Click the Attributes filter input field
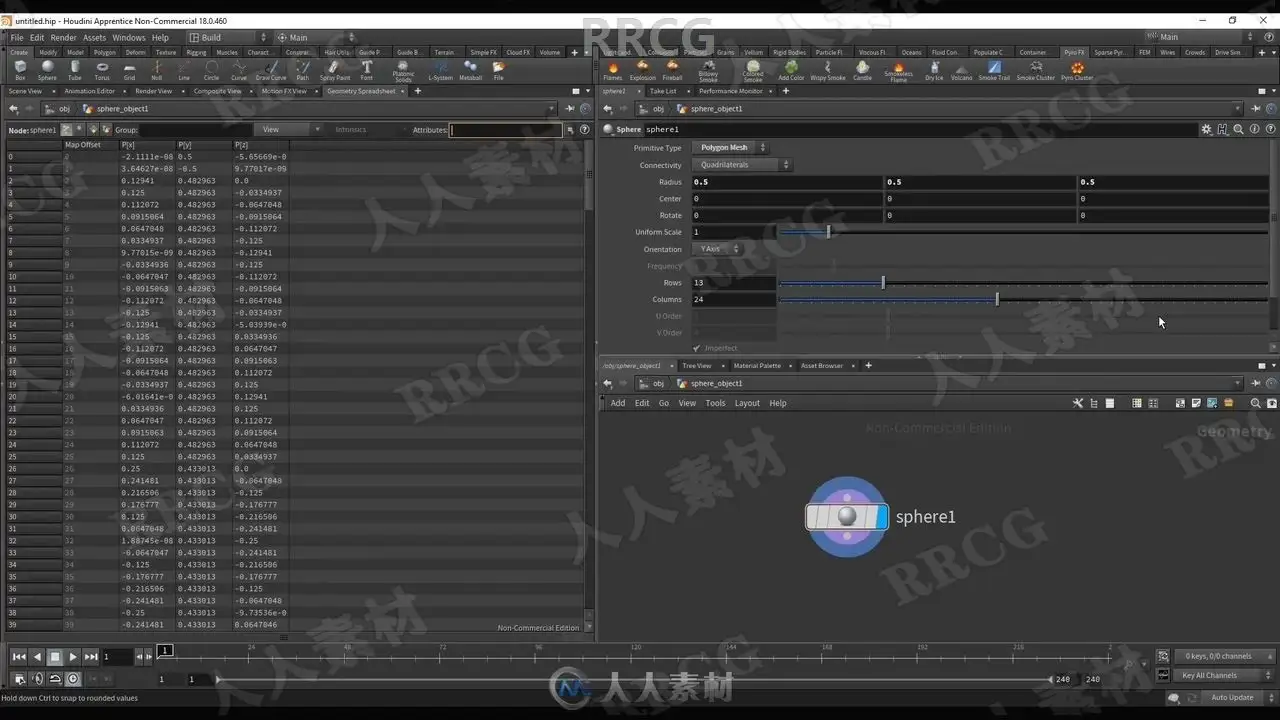 coord(505,130)
